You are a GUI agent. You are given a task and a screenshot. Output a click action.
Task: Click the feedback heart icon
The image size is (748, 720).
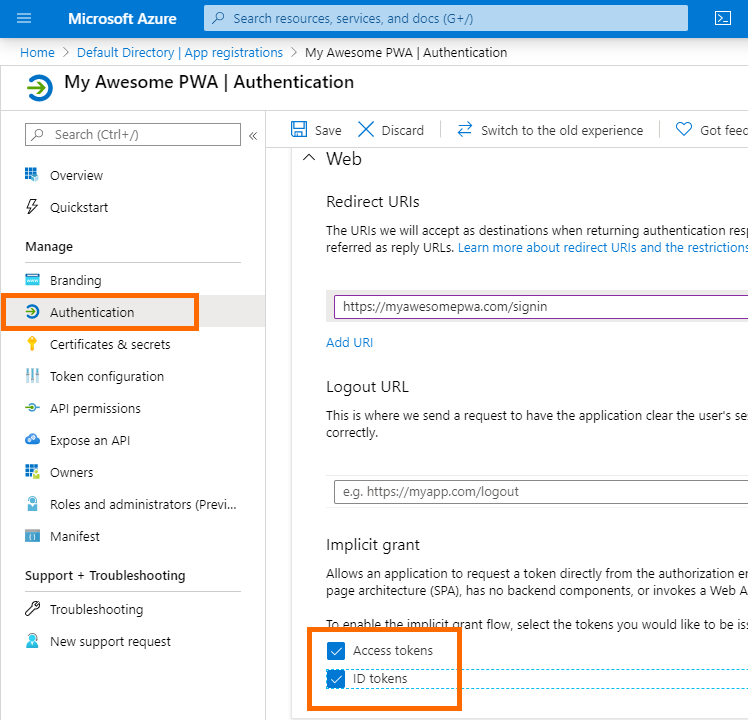pyautogui.click(x=684, y=129)
